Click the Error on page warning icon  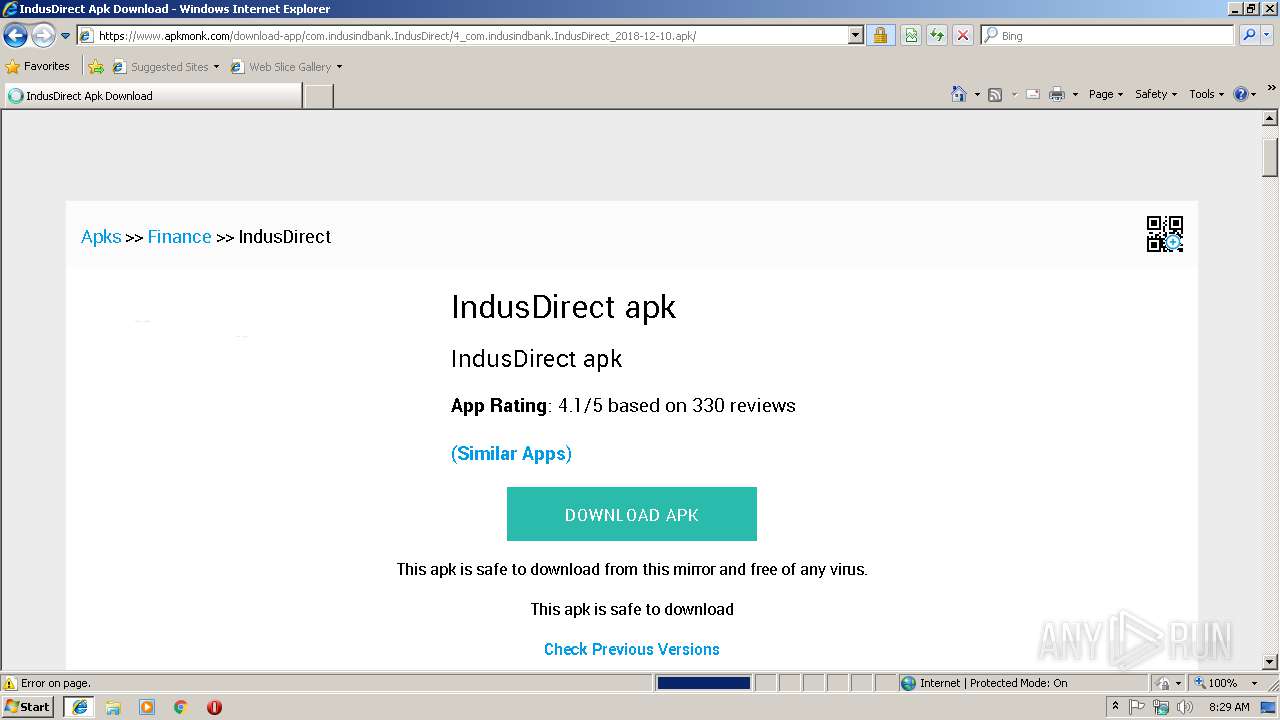click(x=11, y=683)
